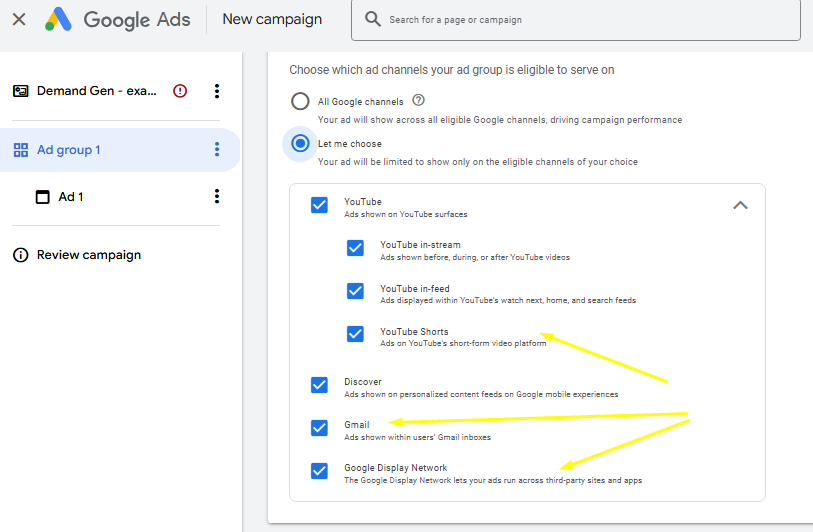Open more options for Ad group 1

coord(217,150)
